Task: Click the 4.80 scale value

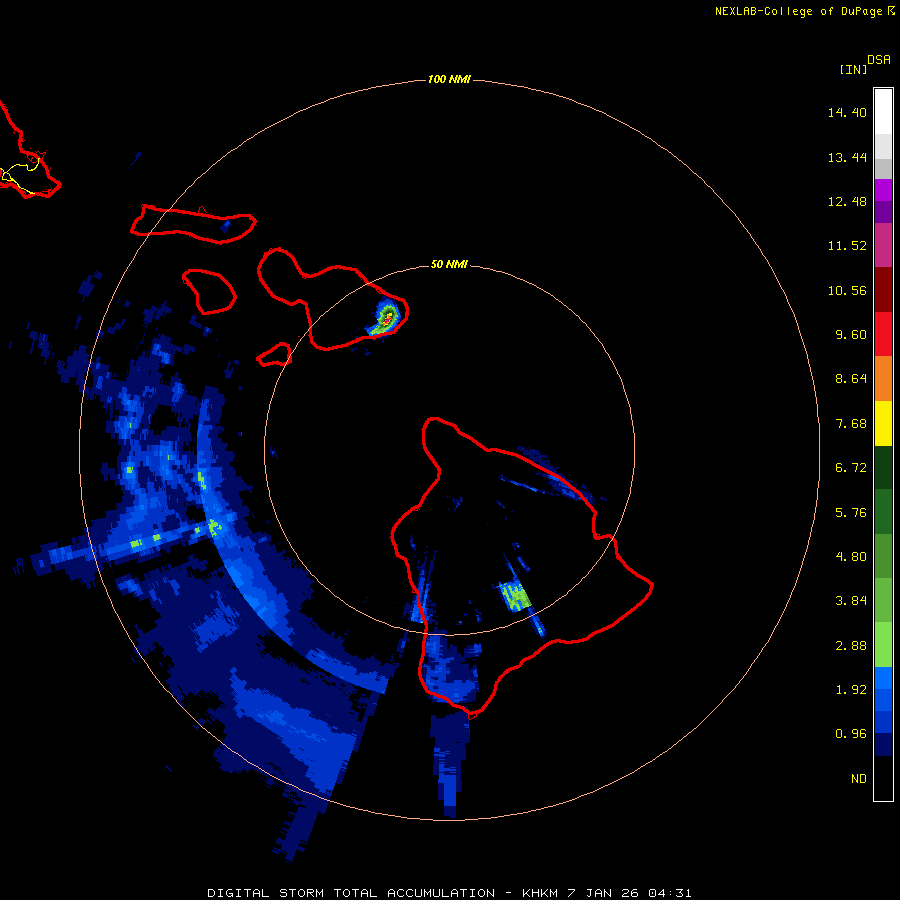Action: pyautogui.click(x=851, y=557)
